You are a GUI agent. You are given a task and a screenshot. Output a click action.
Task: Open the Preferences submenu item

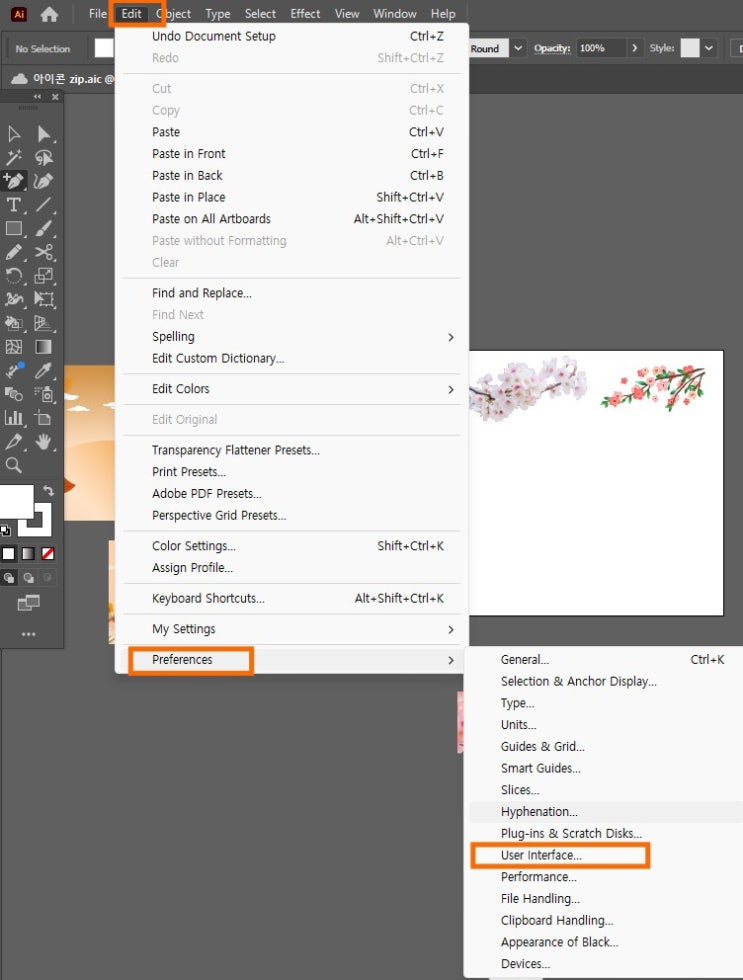[x=292, y=660]
